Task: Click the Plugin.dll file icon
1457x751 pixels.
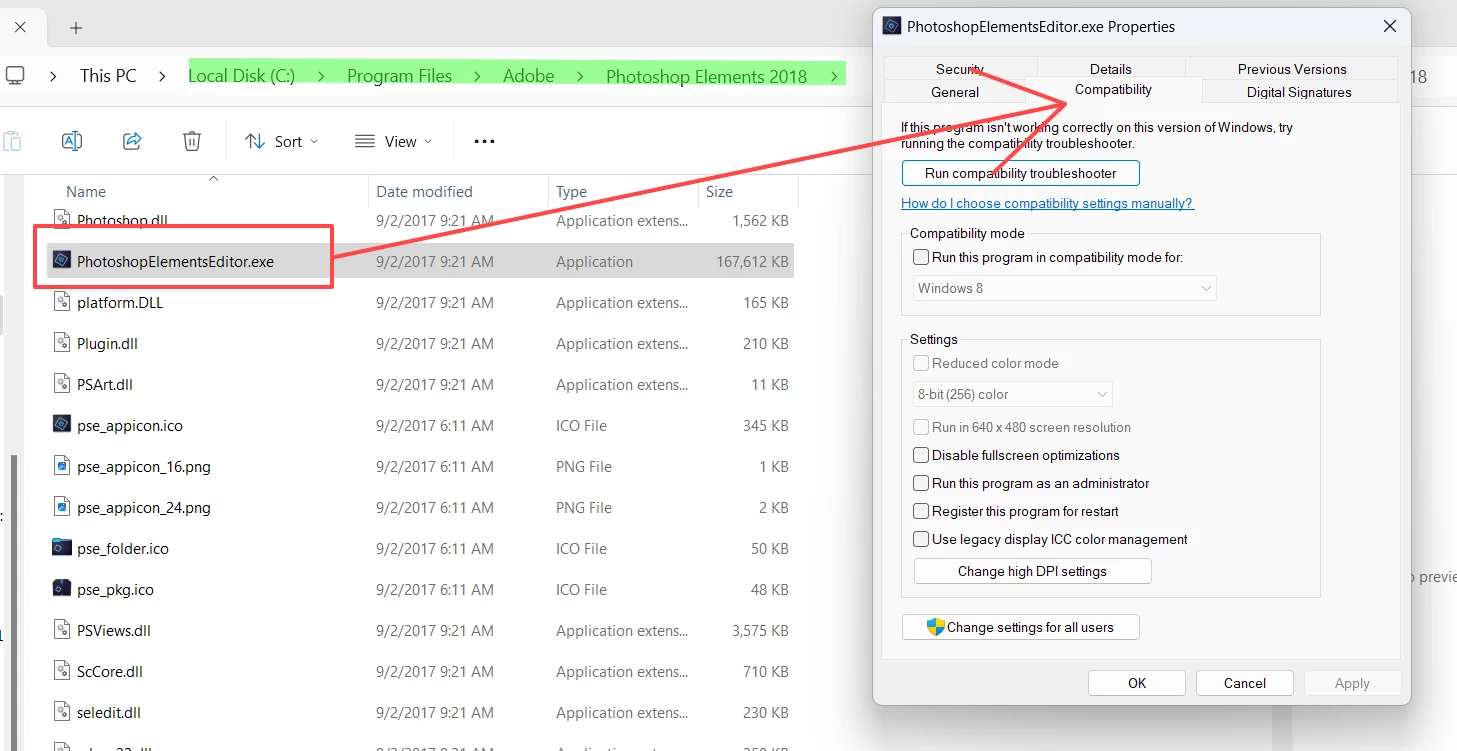Action: [x=62, y=343]
